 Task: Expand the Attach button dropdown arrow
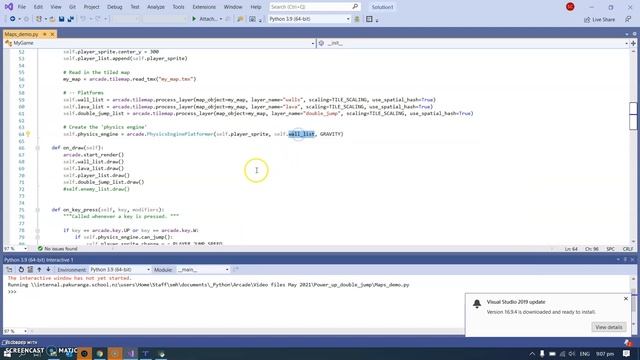pyautogui.click(x=221, y=19)
